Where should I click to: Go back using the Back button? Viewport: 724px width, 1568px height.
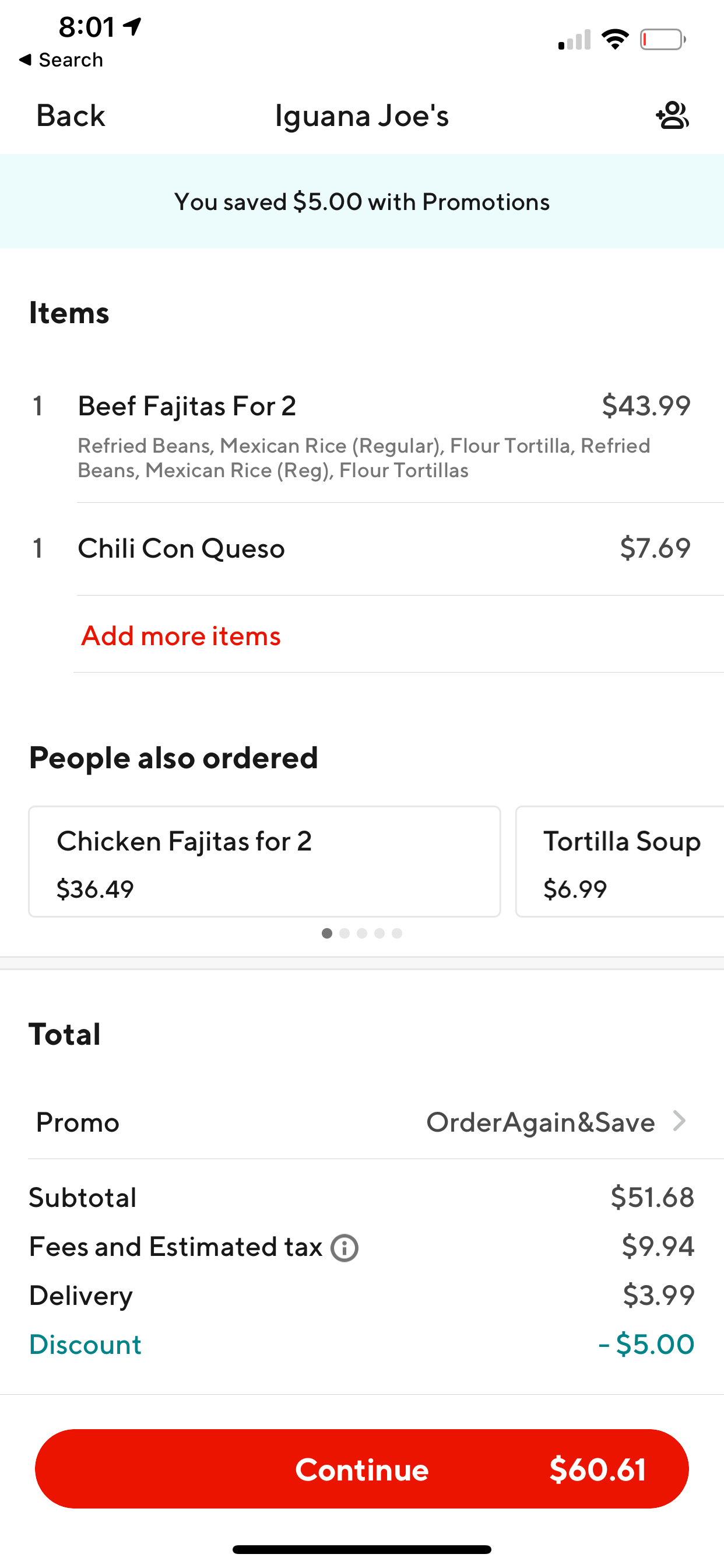pos(71,116)
